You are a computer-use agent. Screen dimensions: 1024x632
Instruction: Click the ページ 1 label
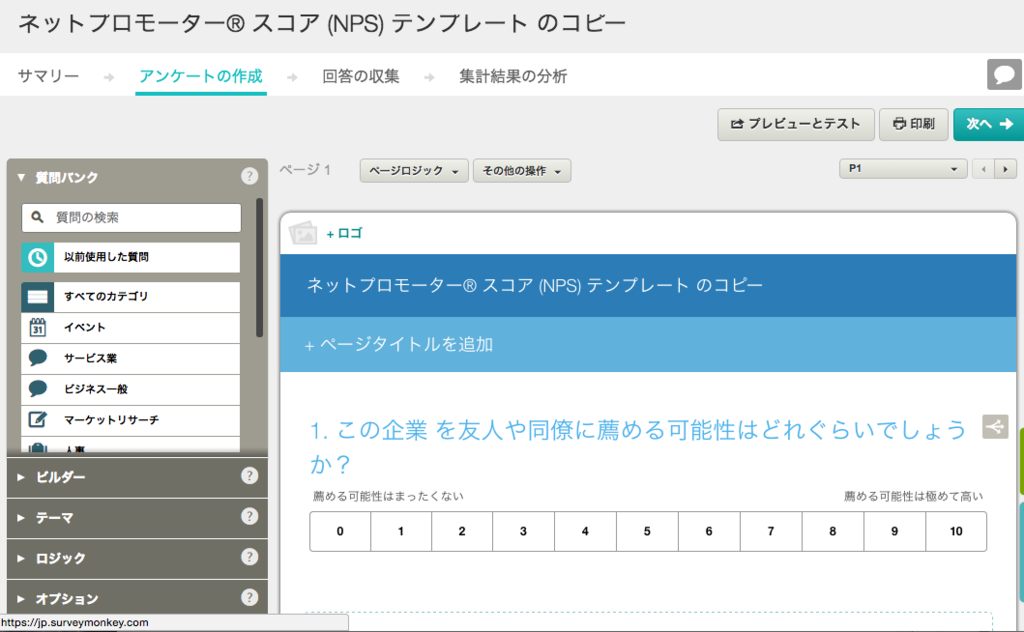point(305,170)
